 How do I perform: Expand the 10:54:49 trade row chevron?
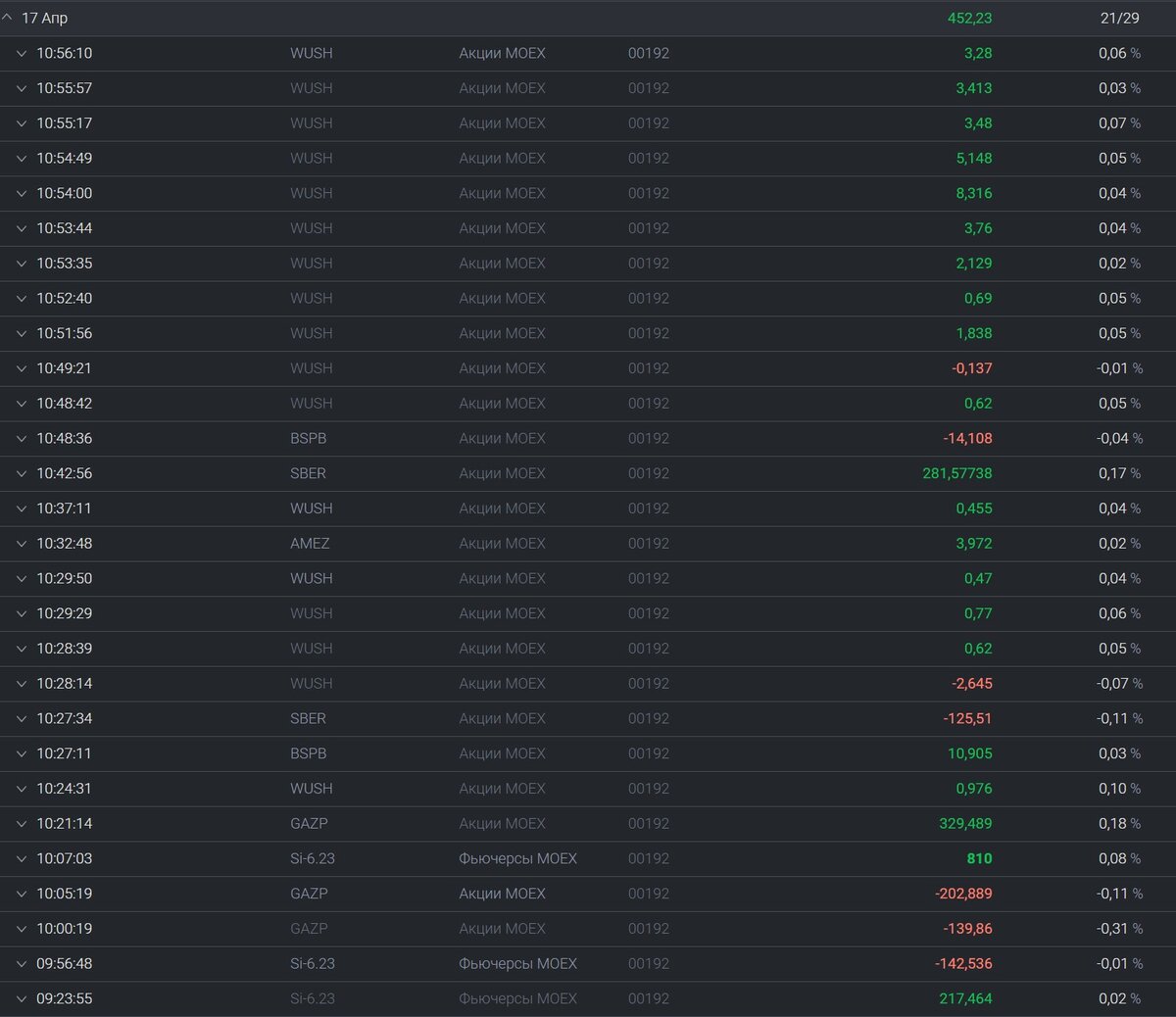(22, 158)
